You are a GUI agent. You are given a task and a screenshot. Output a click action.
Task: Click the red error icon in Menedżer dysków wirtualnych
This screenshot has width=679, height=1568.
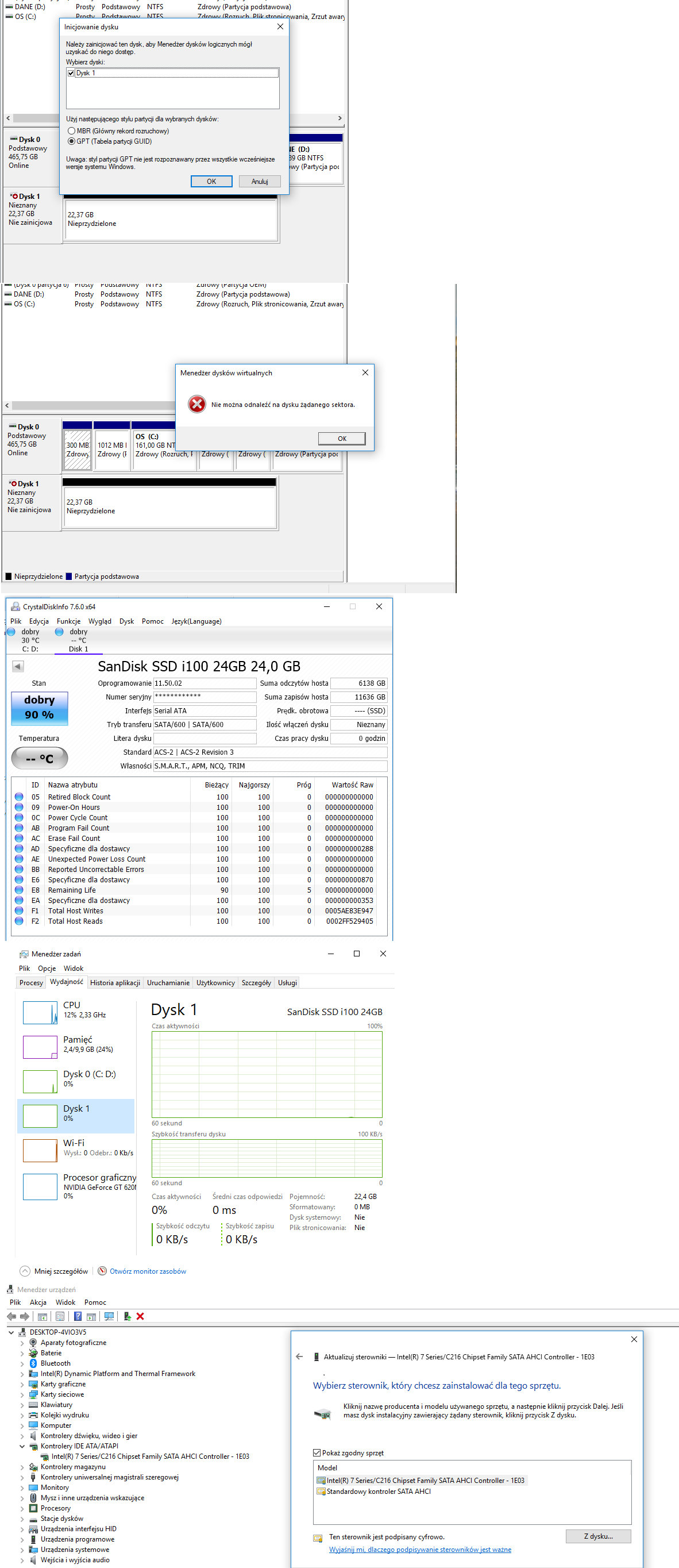196,404
